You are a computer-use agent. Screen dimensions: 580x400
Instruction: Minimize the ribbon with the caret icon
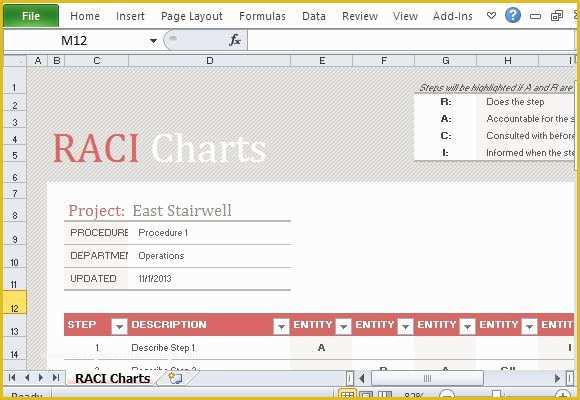pyautogui.click(x=491, y=16)
